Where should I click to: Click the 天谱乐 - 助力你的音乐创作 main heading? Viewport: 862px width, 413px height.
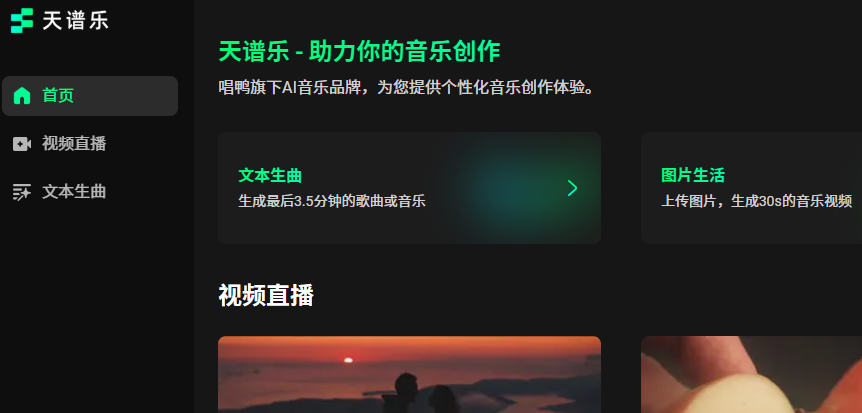360,52
